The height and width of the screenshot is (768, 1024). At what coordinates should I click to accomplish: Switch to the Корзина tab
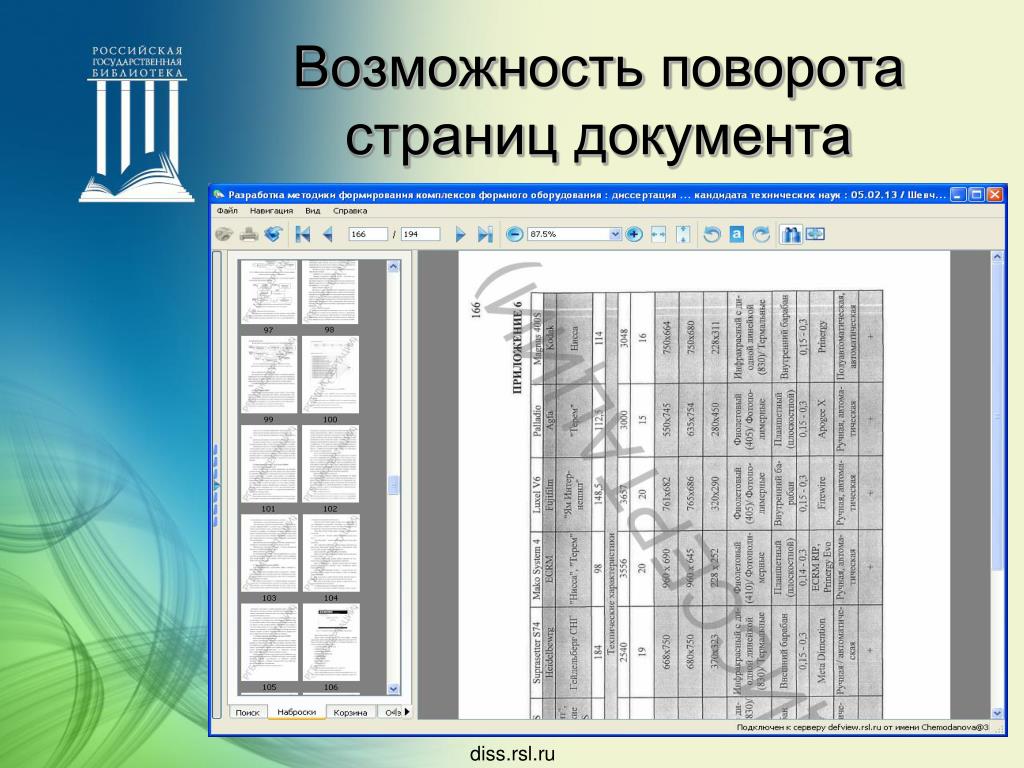point(350,712)
